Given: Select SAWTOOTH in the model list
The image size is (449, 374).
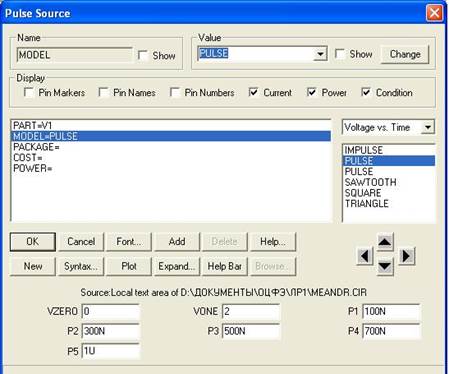Looking at the screenshot, I should click(389, 182).
